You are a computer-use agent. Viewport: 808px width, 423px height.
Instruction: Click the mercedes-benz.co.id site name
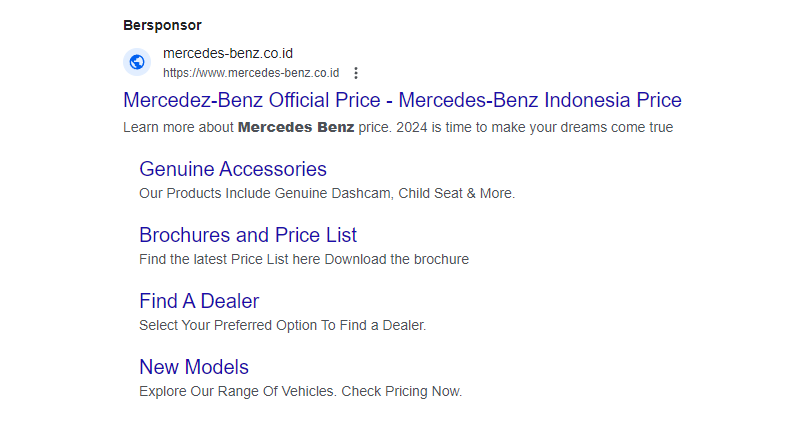(228, 53)
